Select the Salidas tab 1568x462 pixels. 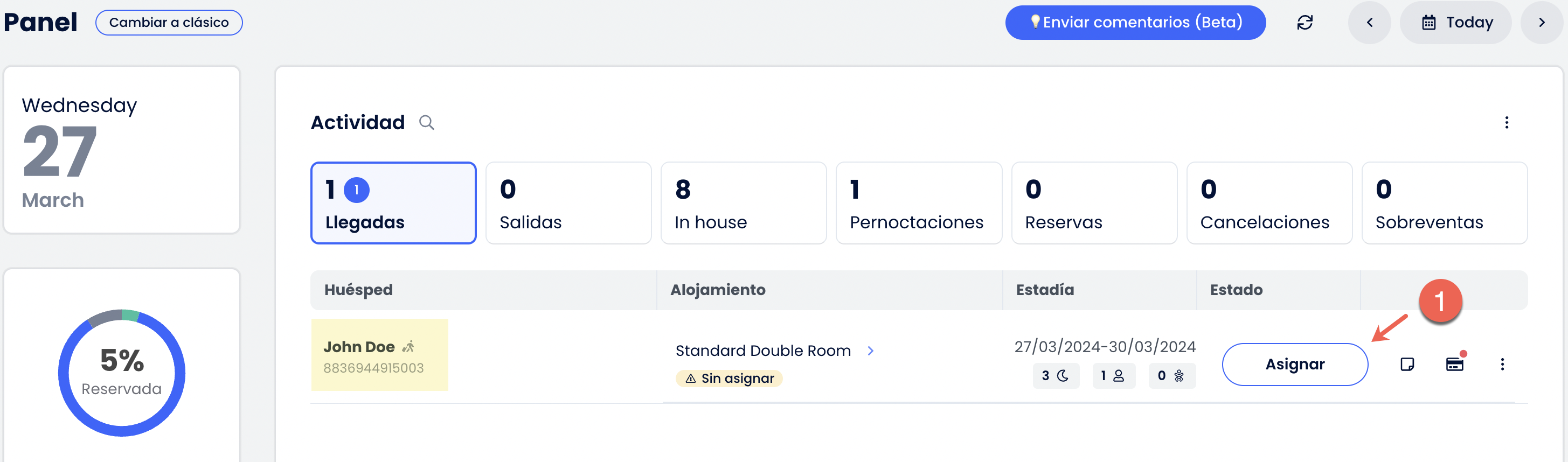click(x=568, y=203)
